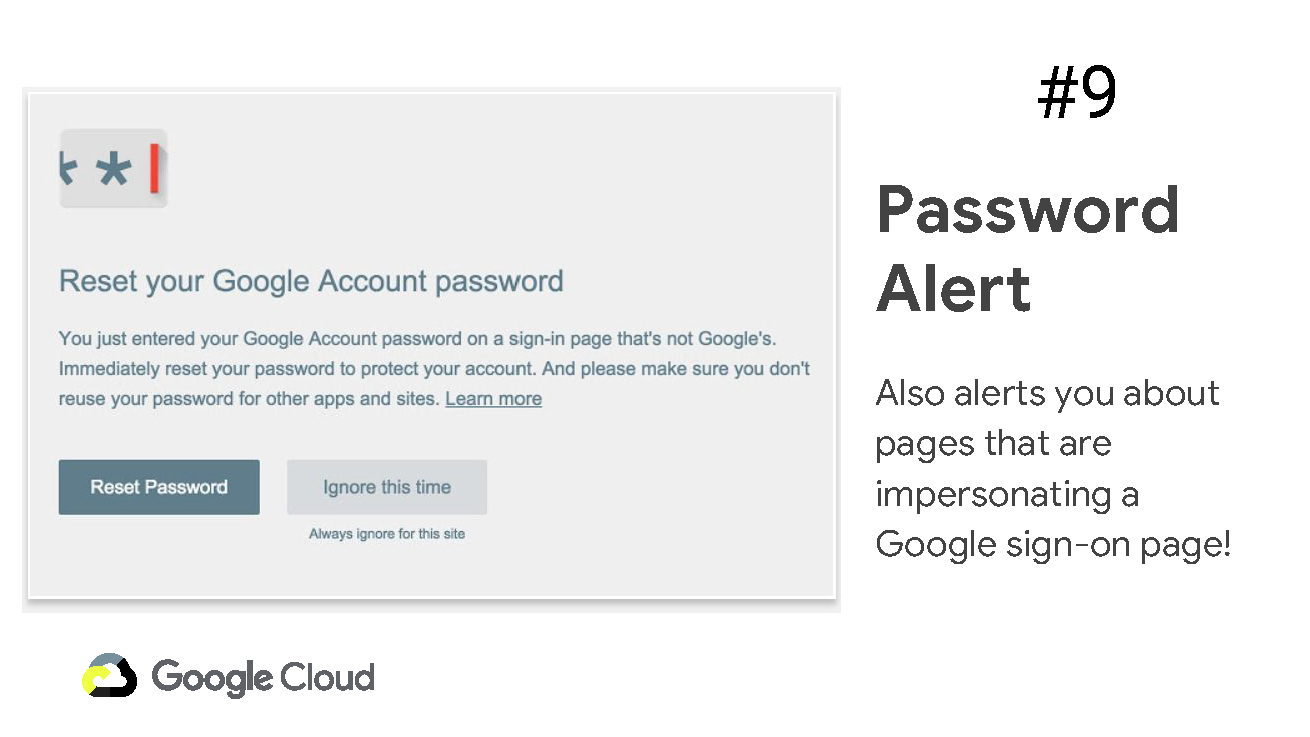This screenshot has height=737, width=1310.
Task: Click the Google Cloud logo icon
Action: 110,675
